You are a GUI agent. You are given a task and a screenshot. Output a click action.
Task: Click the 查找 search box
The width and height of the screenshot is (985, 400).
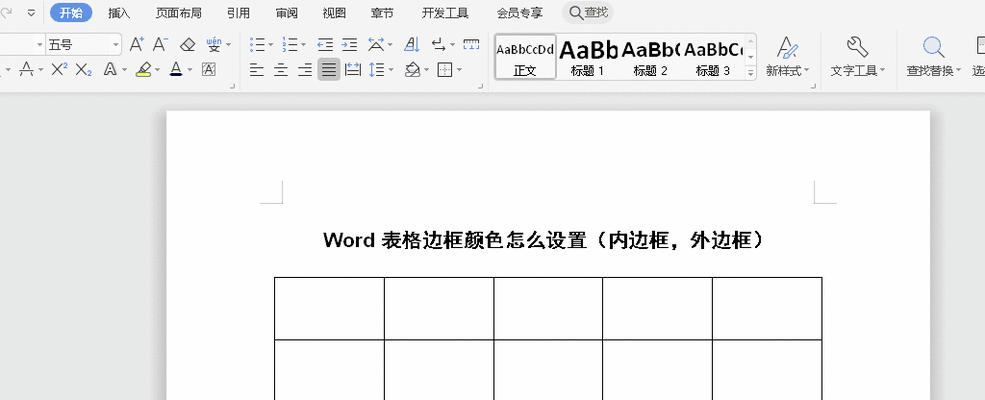pos(587,12)
